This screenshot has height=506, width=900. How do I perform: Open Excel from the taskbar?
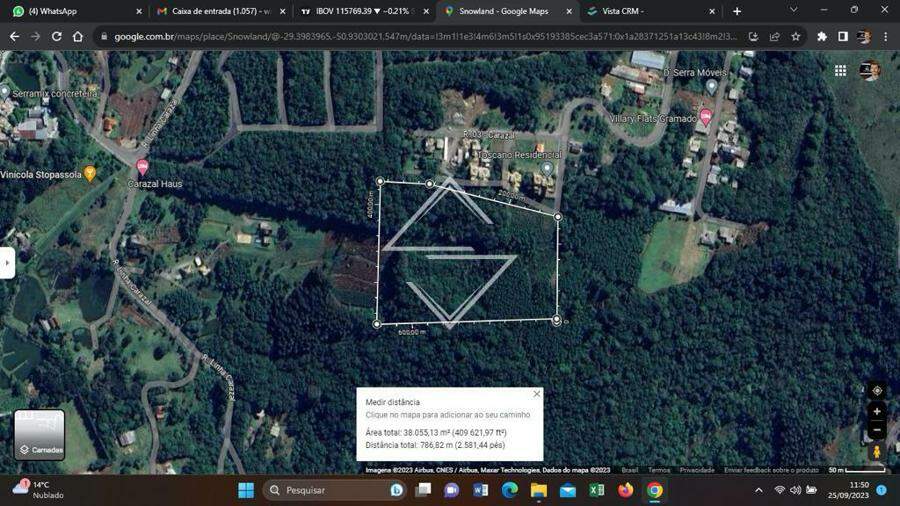(x=597, y=490)
